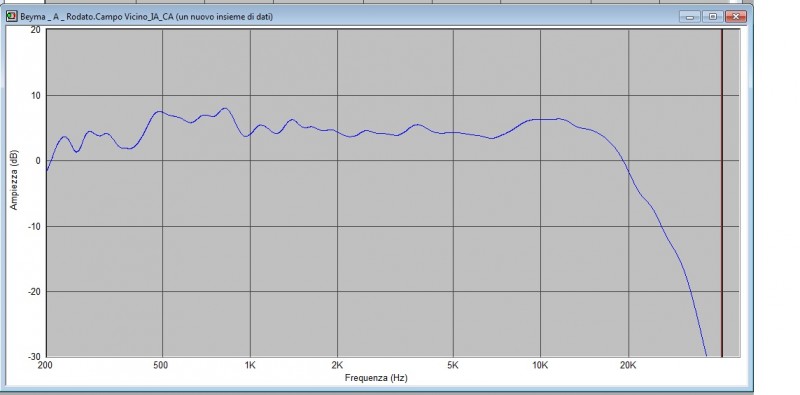Click the blue curve peak near 800 Hz
800x395 pixels.
[224, 108]
